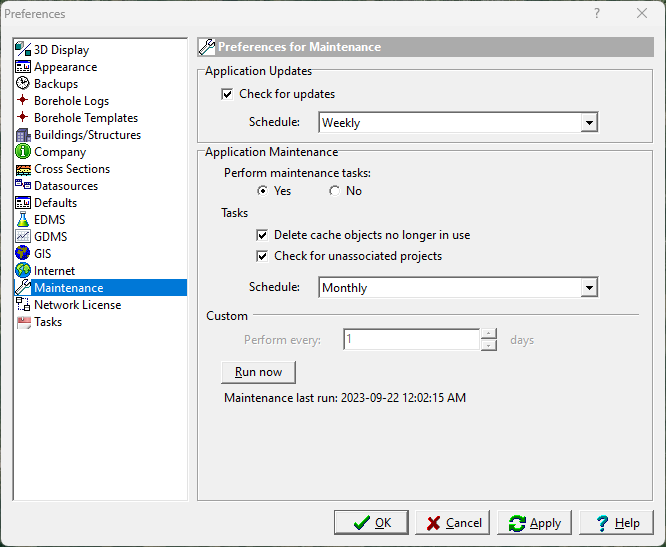Switch to the Datasources preferences category
The image size is (666, 547).
point(66,186)
